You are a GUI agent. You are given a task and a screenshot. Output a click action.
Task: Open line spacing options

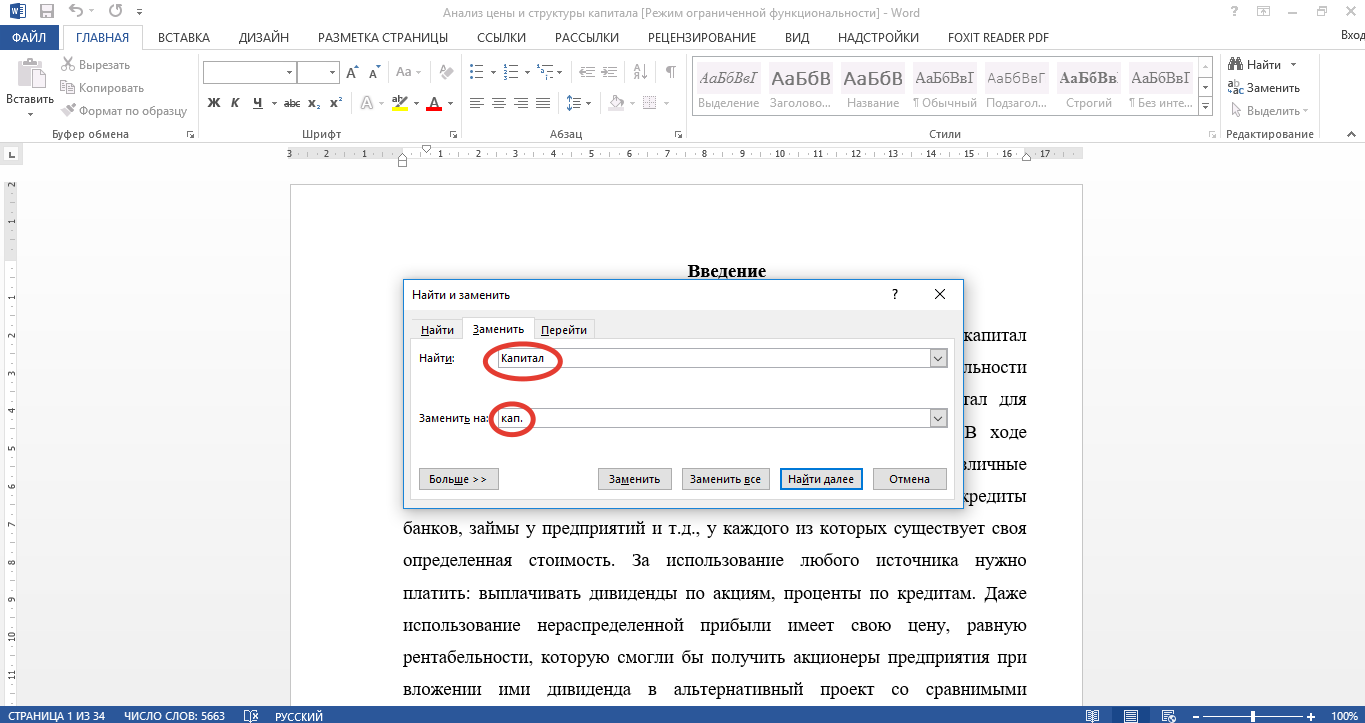click(x=578, y=103)
